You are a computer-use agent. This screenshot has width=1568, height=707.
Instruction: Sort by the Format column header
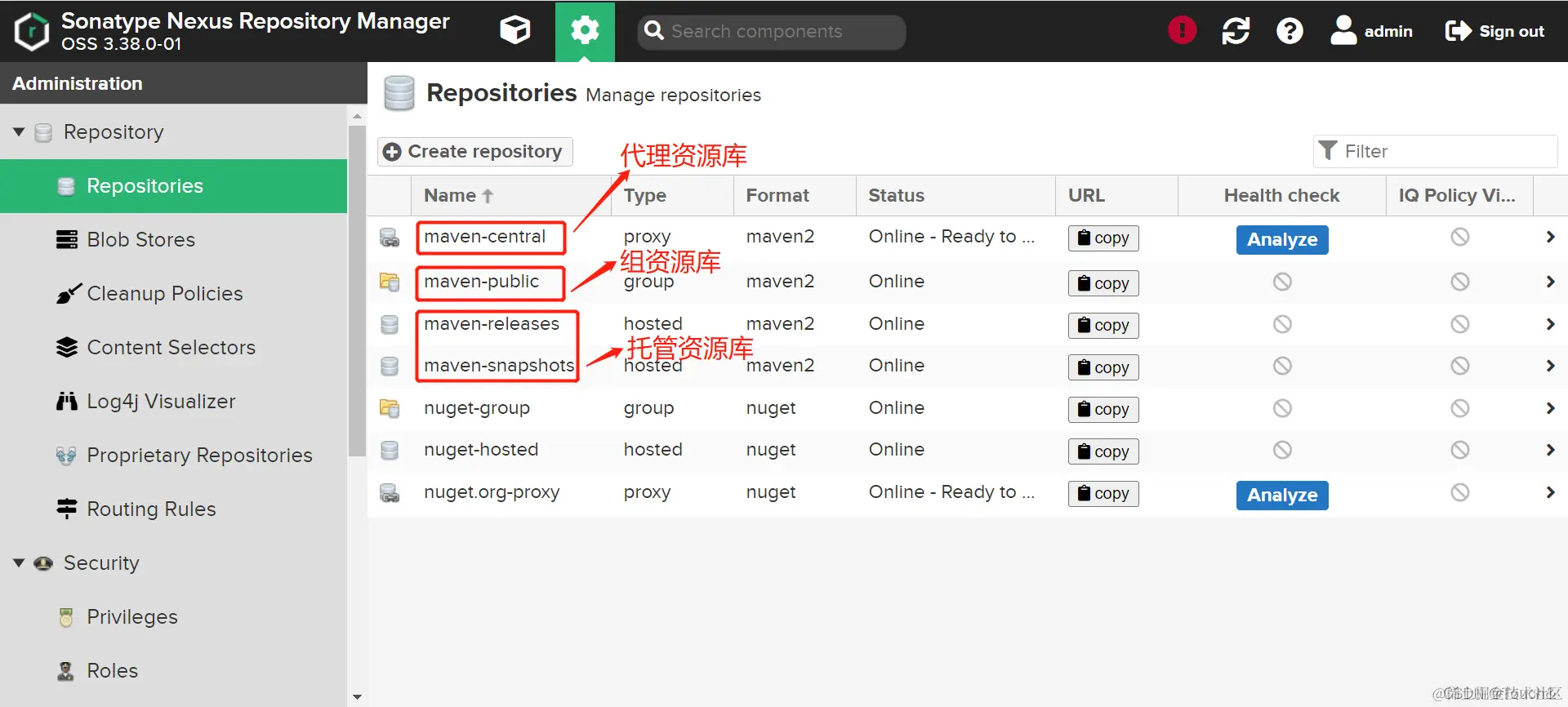795,196
